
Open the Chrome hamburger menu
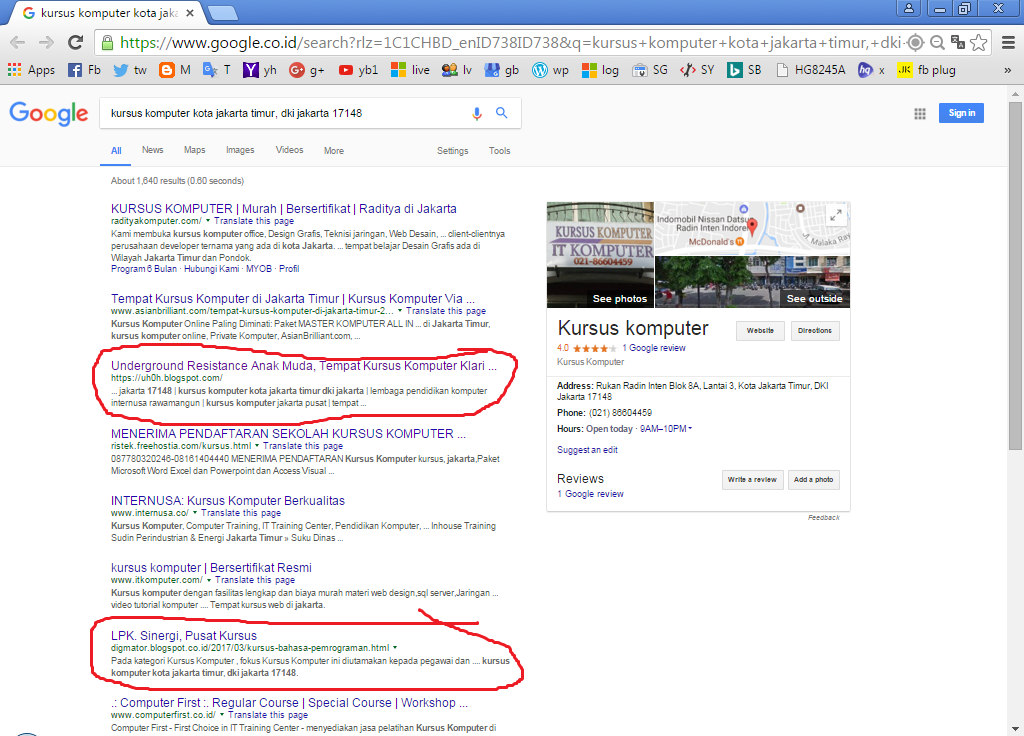[1008, 43]
